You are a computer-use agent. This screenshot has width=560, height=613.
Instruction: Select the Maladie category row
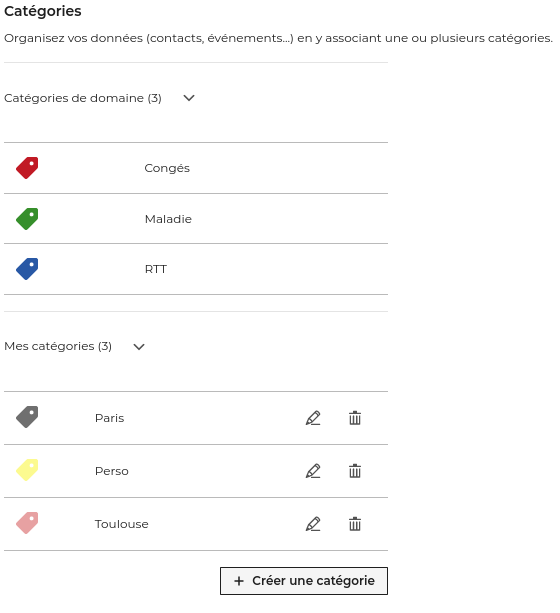(x=196, y=219)
